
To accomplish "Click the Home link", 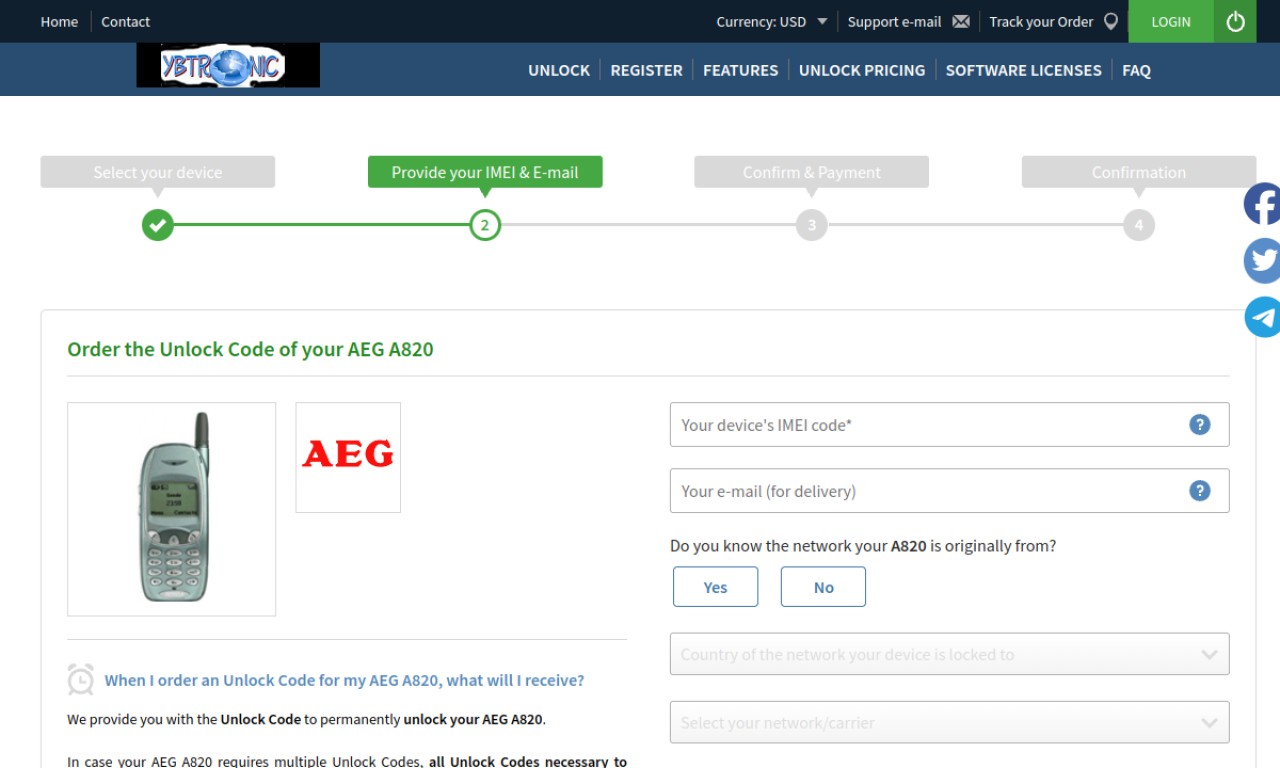I will (x=59, y=21).
